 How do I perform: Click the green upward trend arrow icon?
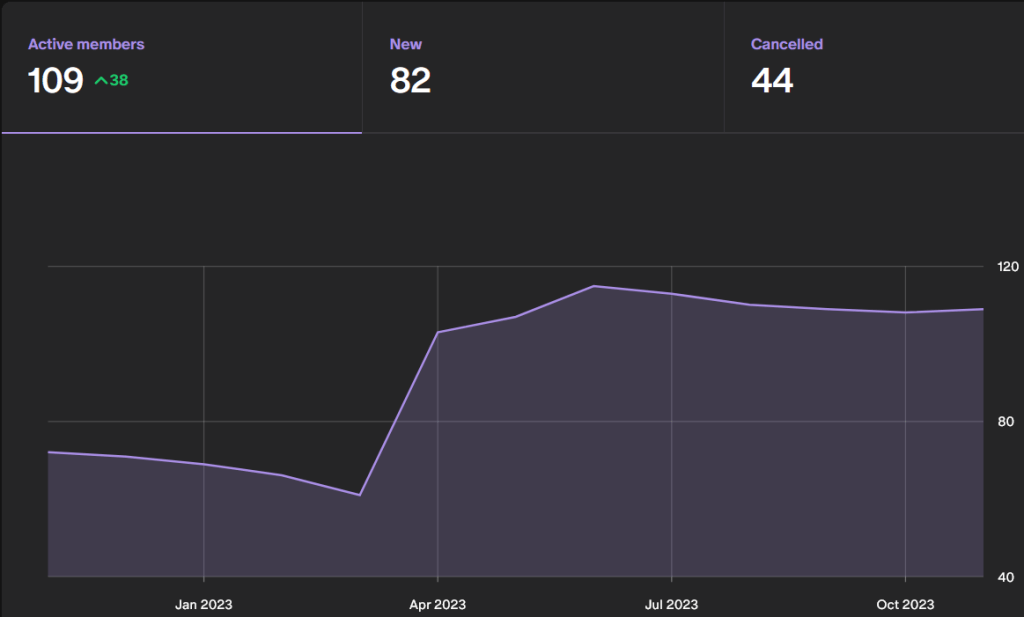[x=100, y=81]
